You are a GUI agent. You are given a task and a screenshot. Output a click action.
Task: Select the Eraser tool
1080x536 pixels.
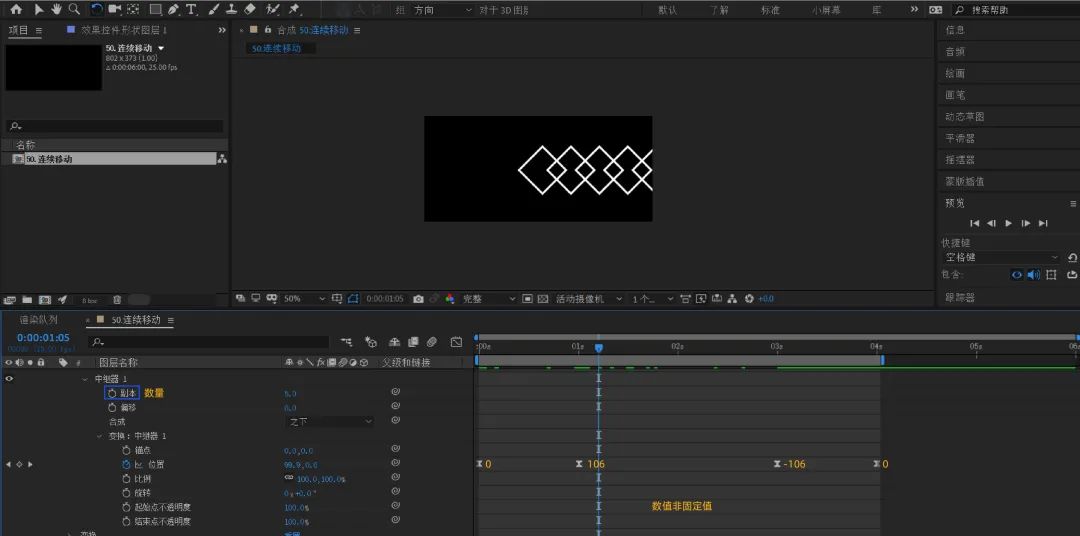pos(250,10)
